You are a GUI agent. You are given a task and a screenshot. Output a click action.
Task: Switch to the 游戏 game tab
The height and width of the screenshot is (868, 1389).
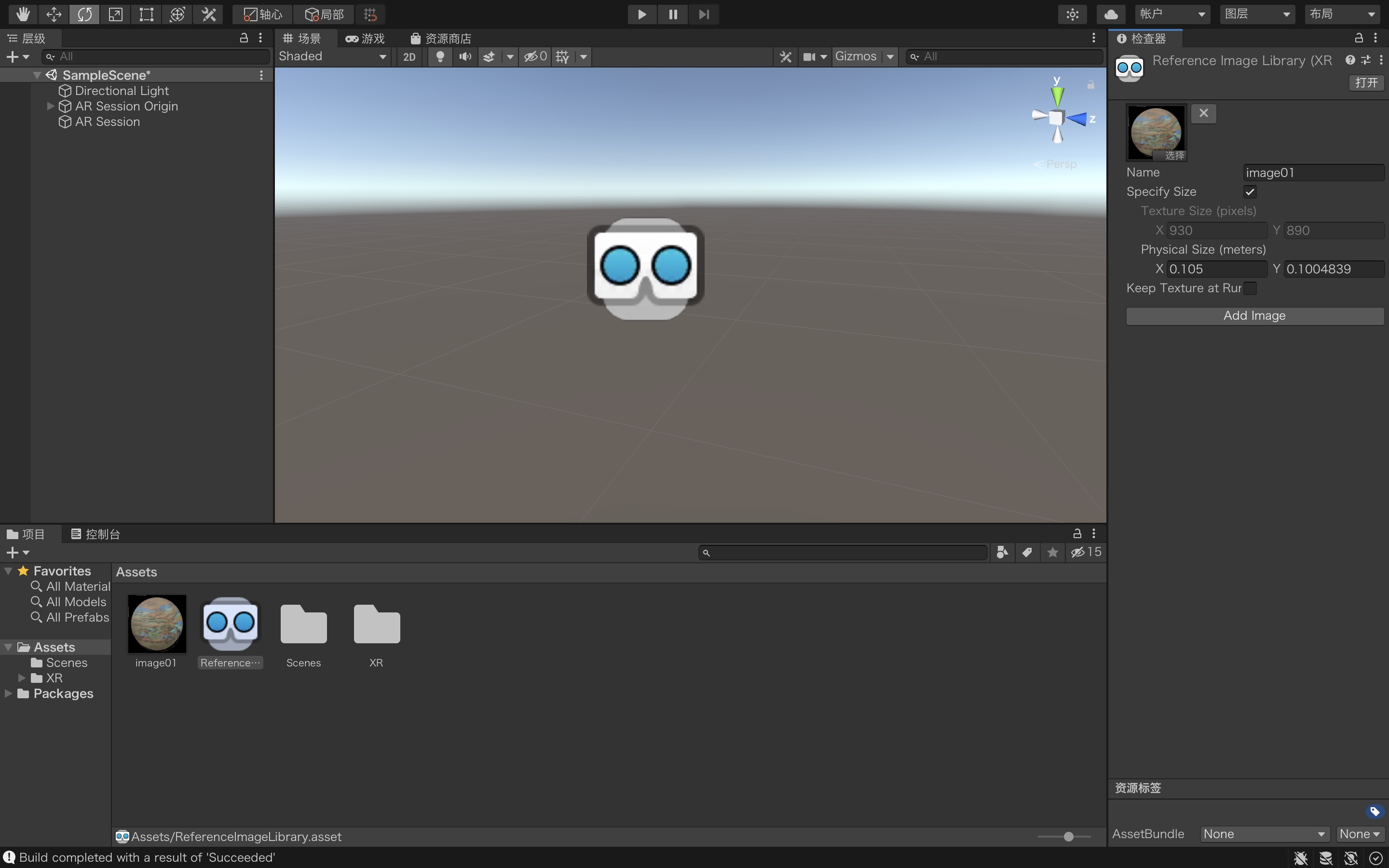365,39
